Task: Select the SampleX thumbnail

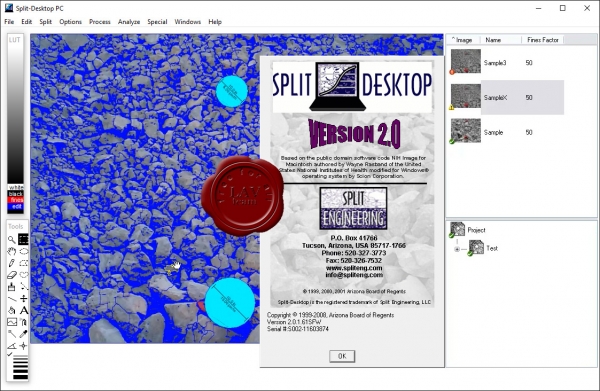Action: click(466, 96)
